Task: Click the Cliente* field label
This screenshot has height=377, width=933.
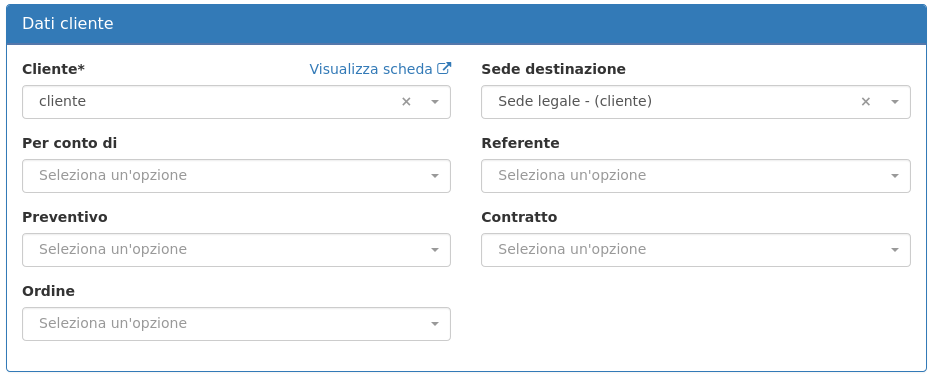Action: tap(54, 69)
